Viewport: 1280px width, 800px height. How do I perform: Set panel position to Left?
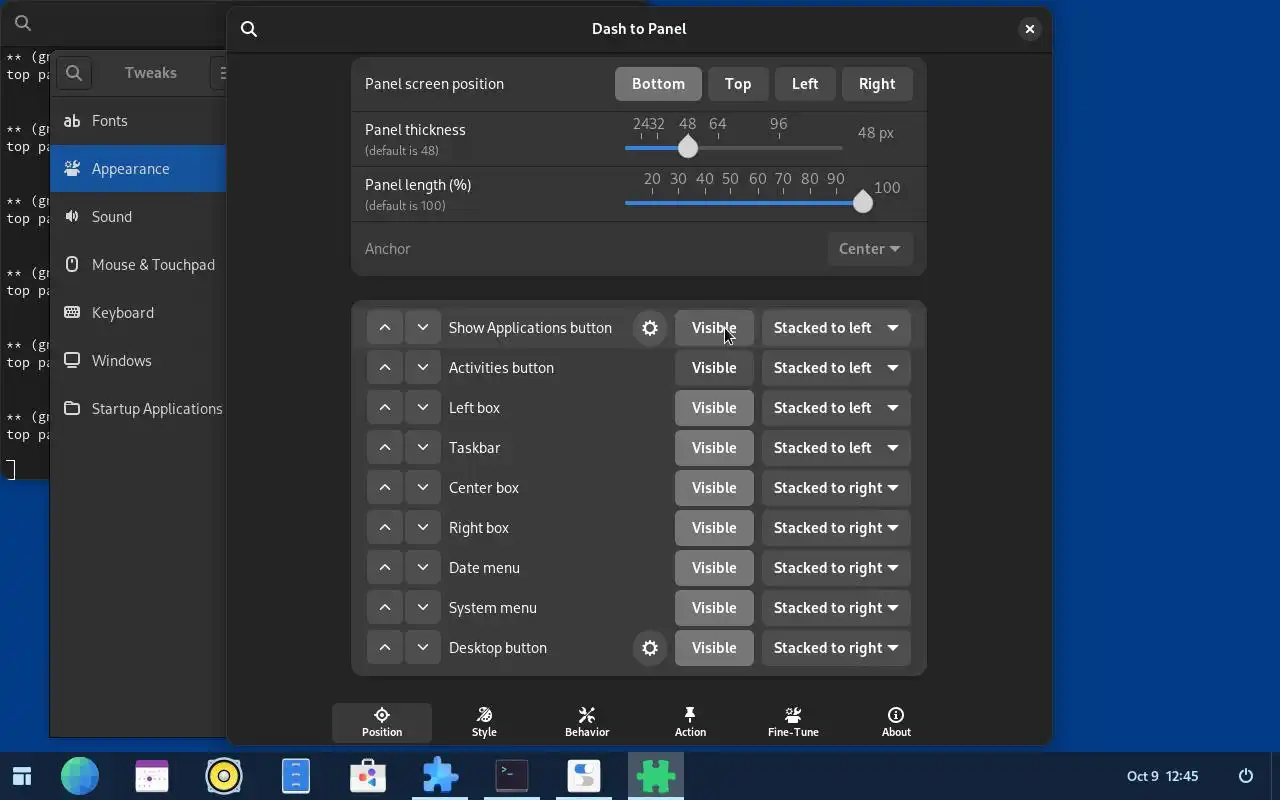tap(805, 84)
